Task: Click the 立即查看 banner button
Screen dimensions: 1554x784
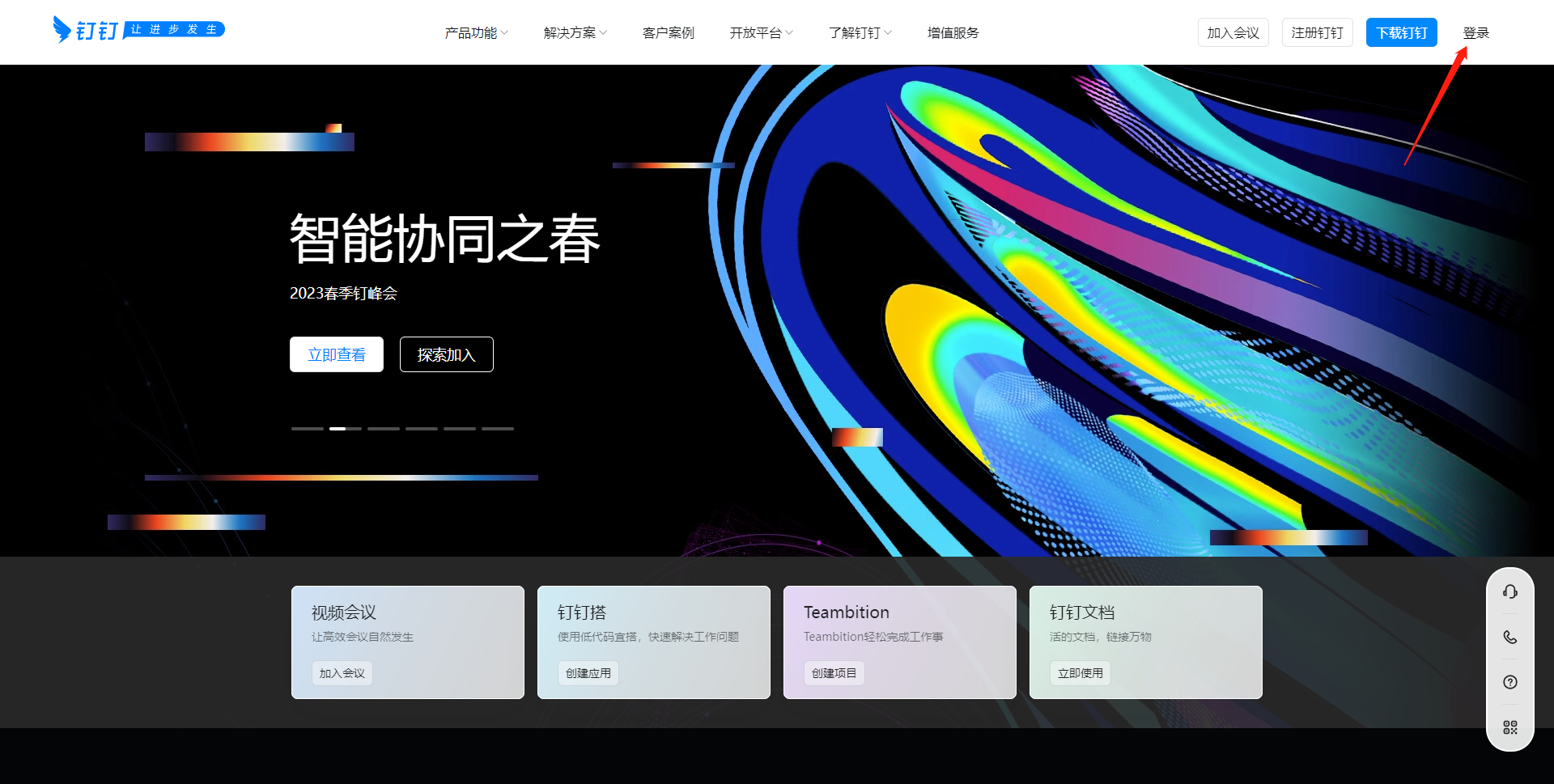Action: pos(337,354)
